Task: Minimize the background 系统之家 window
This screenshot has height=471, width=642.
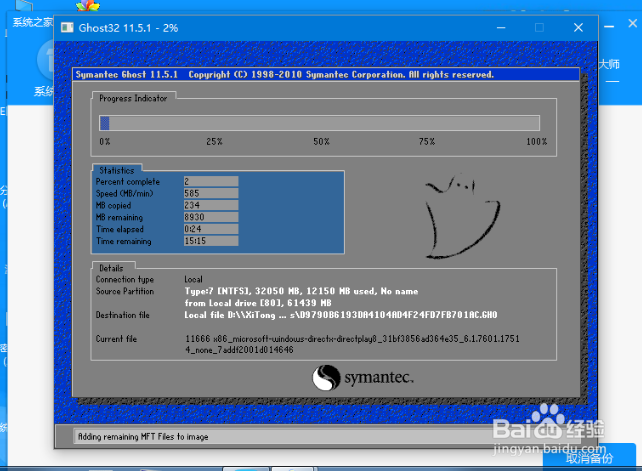Action: click(x=609, y=26)
